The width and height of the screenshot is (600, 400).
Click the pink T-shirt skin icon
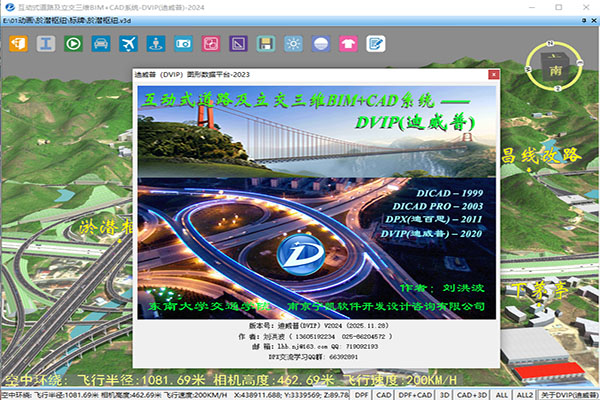coord(348,43)
